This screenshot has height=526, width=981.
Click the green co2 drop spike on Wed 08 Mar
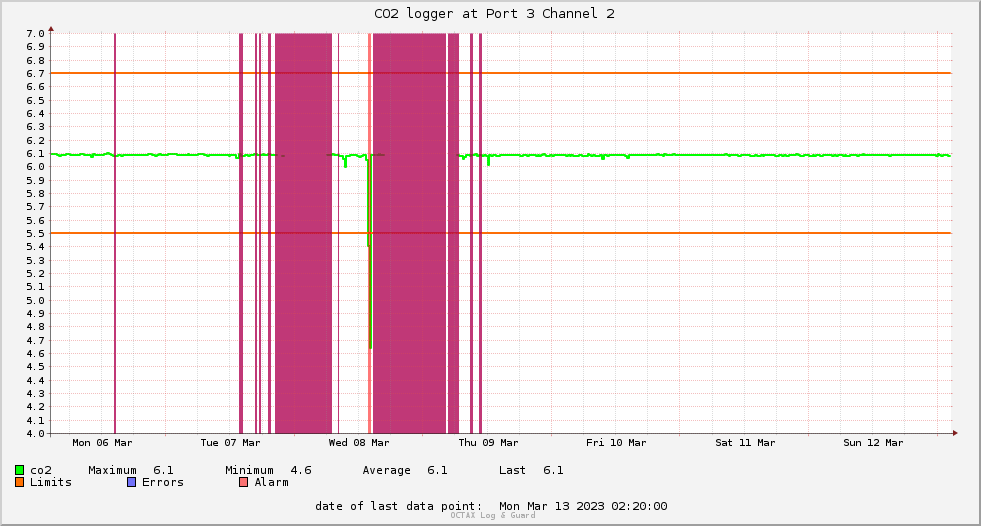370,250
